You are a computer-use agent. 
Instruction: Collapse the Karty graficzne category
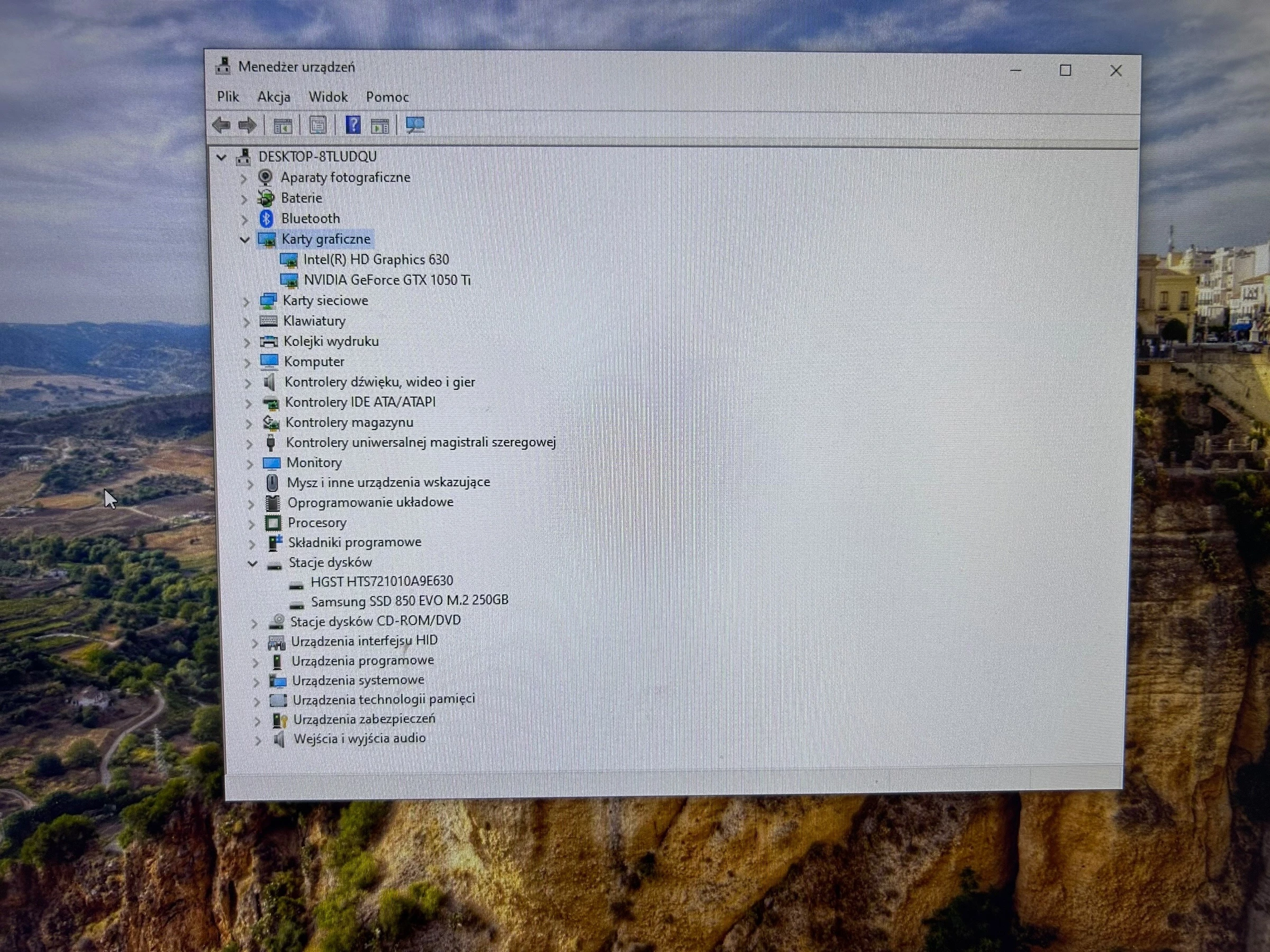click(244, 240)
